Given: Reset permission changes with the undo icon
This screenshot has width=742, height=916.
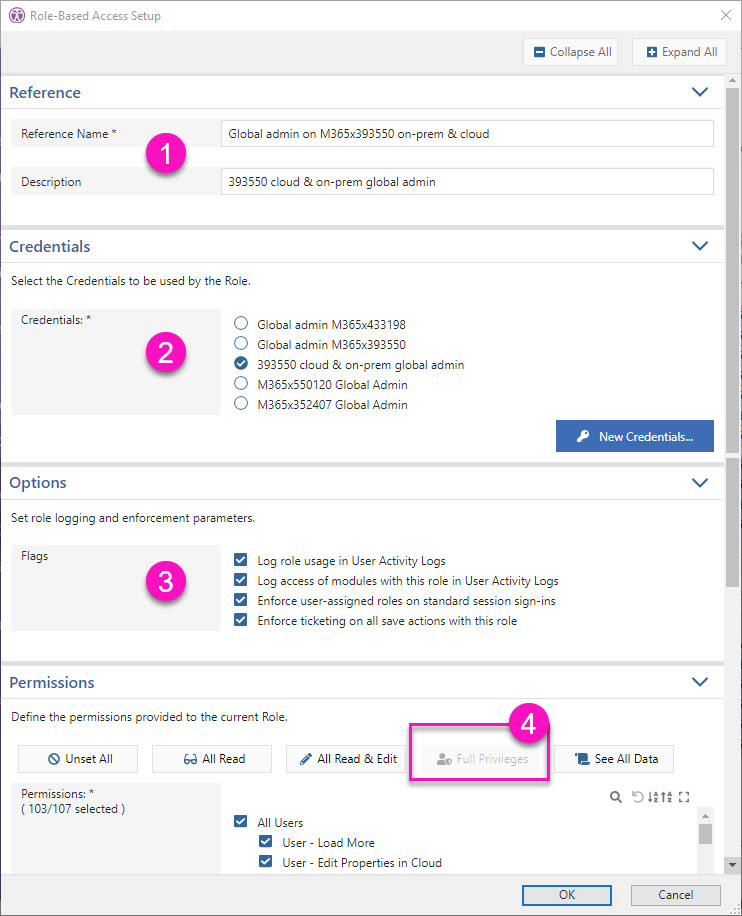Looking at the screenshot, I should coord(639,797).
